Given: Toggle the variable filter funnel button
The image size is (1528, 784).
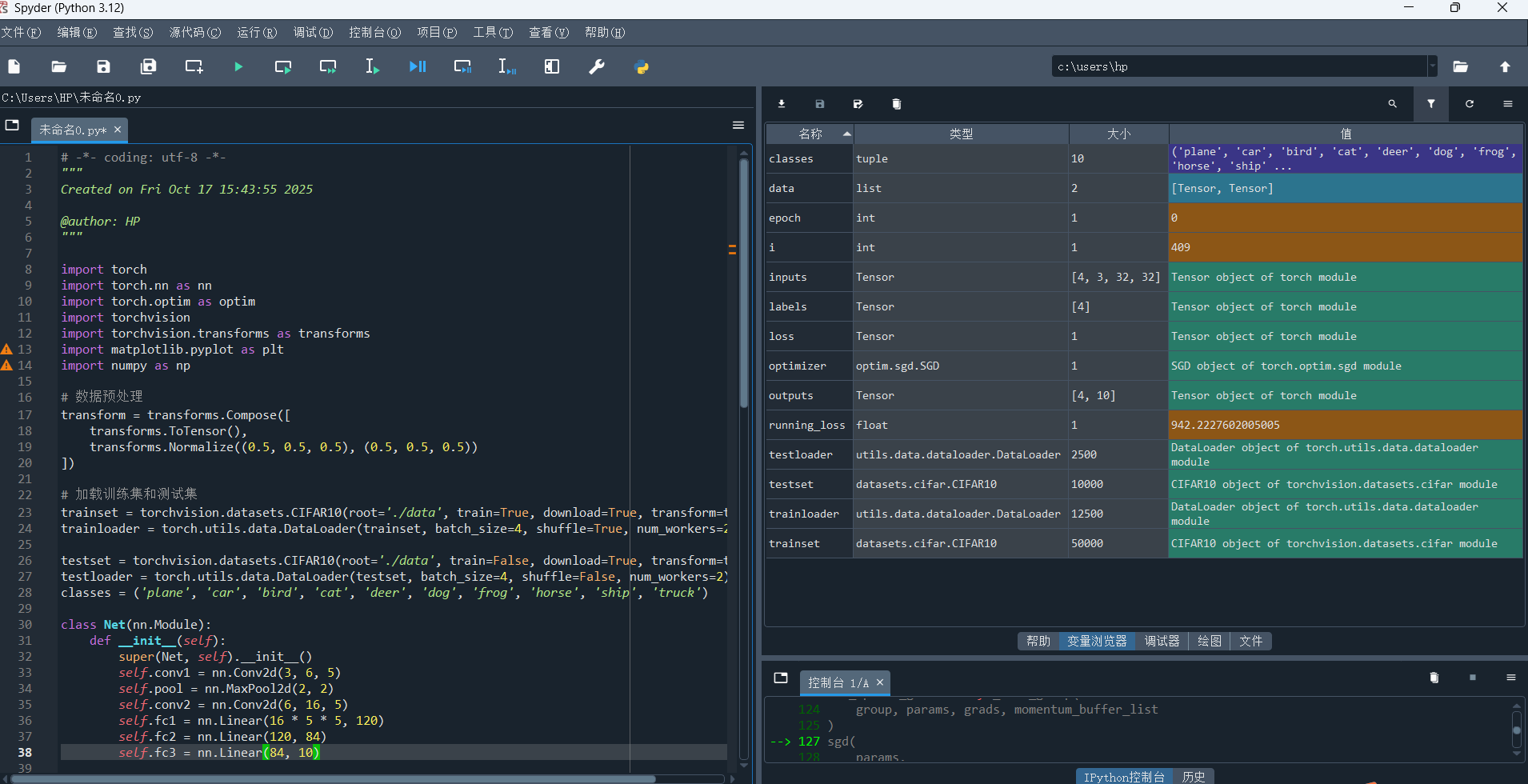Looking at the screenshot, I should point(1431,104).
